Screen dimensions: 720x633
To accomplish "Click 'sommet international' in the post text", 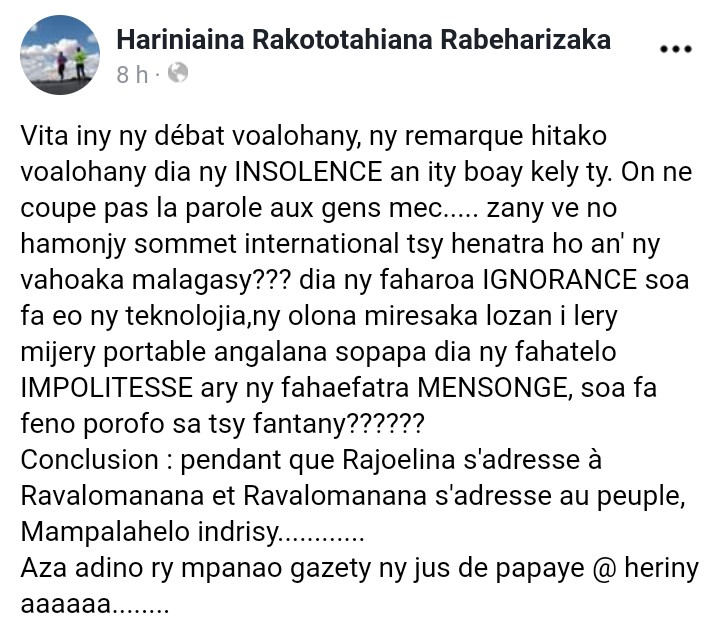I will click(x=266, y=244).
